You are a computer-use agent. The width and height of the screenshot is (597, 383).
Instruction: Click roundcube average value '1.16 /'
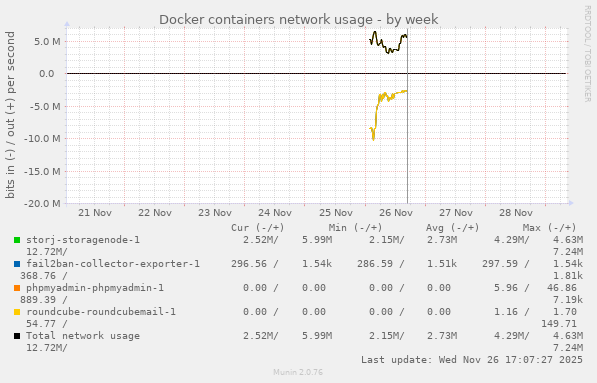pos(512,312)
